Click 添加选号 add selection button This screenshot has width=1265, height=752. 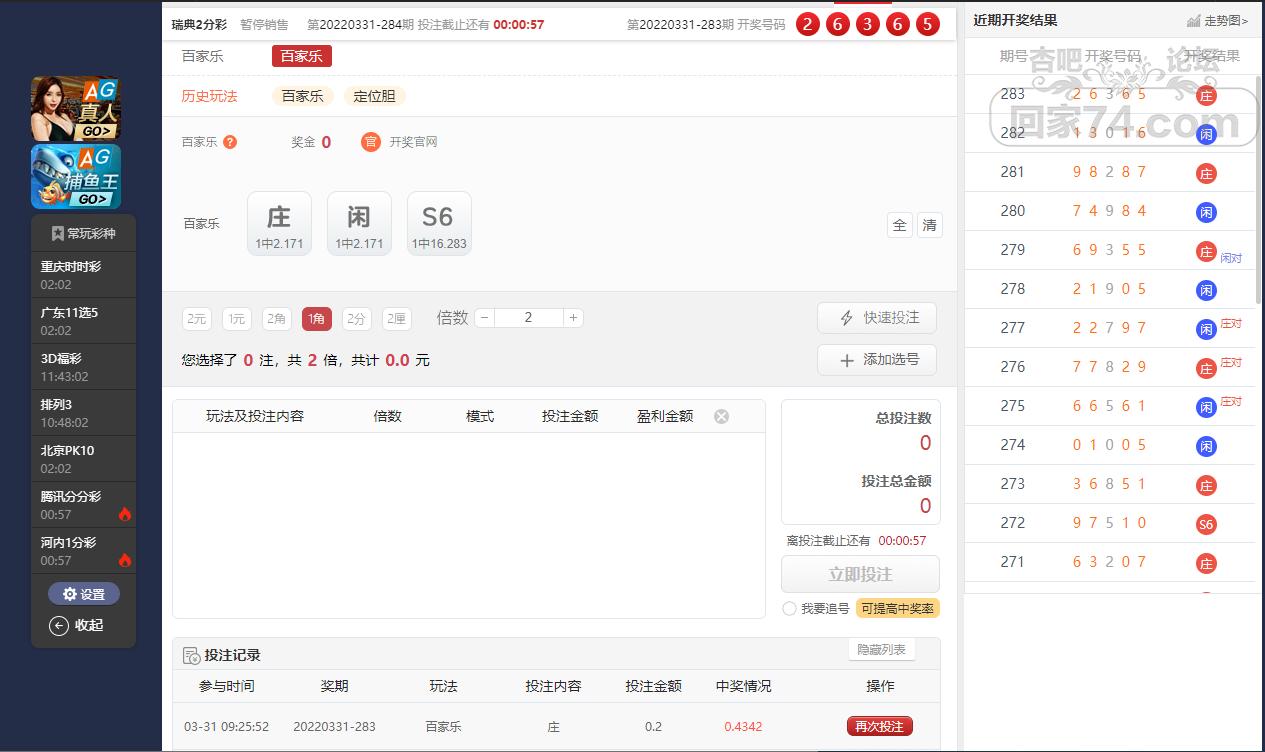point(877,360)
